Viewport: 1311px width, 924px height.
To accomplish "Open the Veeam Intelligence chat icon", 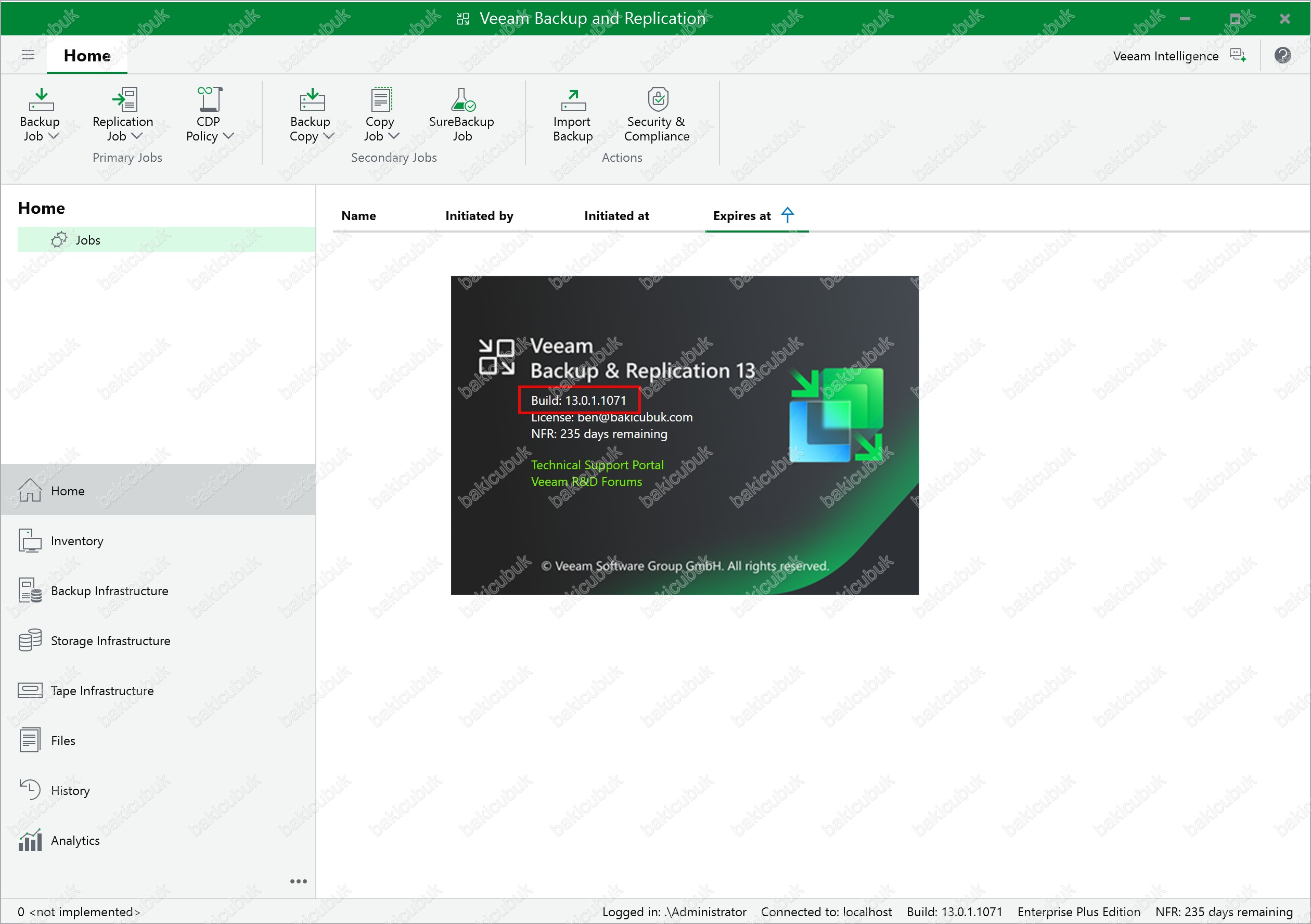I will [x=1237, y=55].
